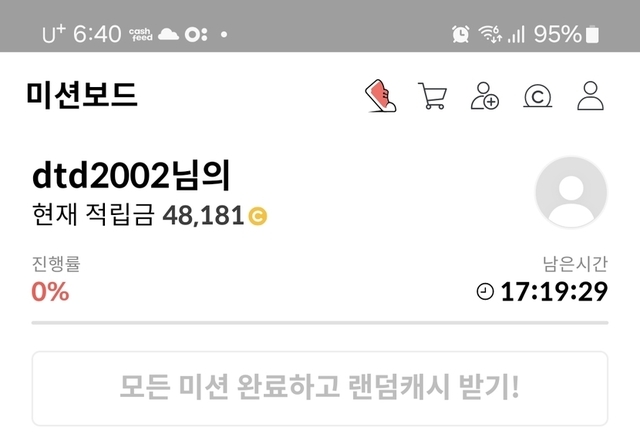
Task: Tap the cloud weather status icon
Action: [x=168, y=34]
